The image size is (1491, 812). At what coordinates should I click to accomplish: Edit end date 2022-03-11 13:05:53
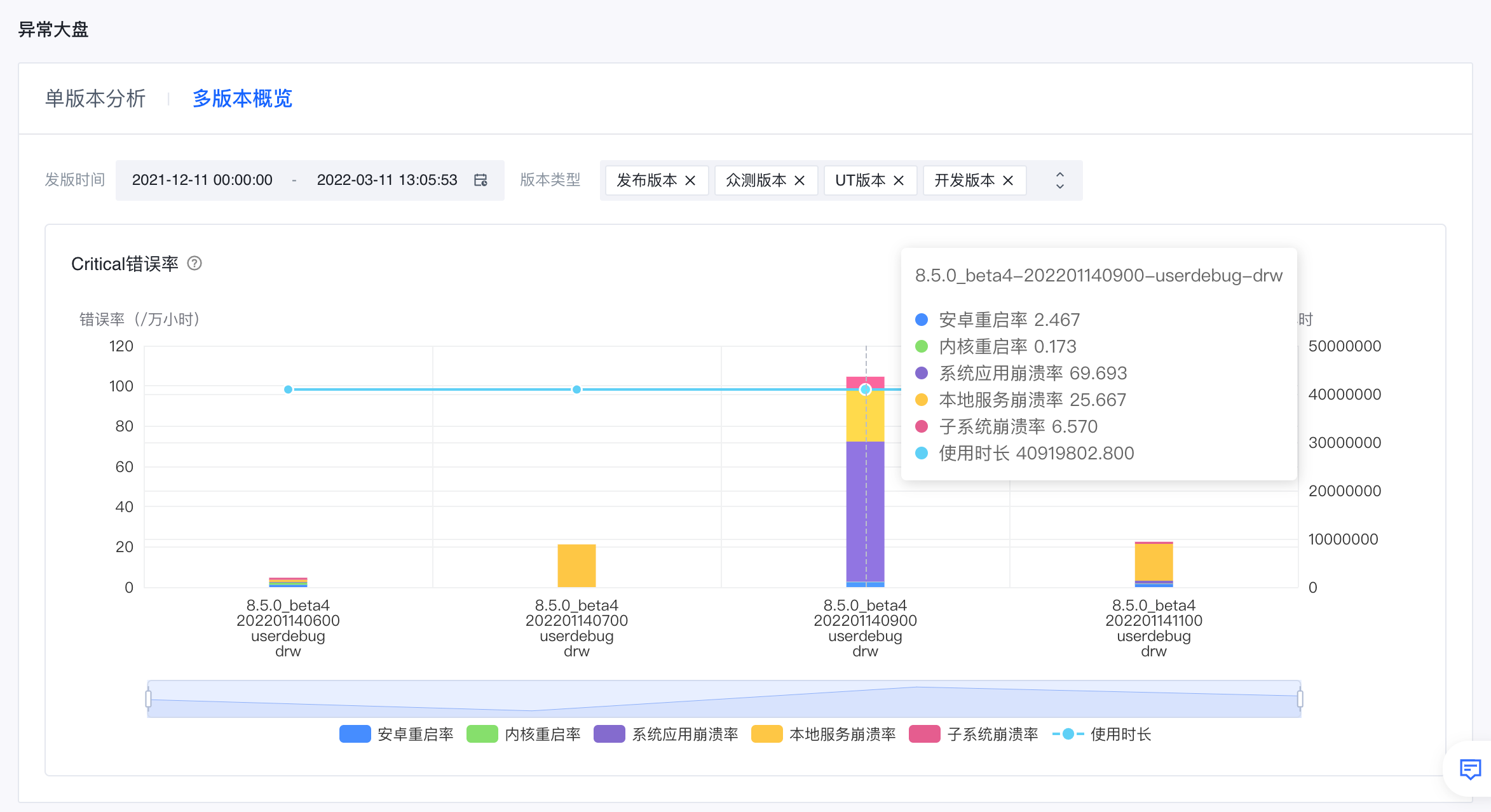pyautogui.click(x=387, y=180)
